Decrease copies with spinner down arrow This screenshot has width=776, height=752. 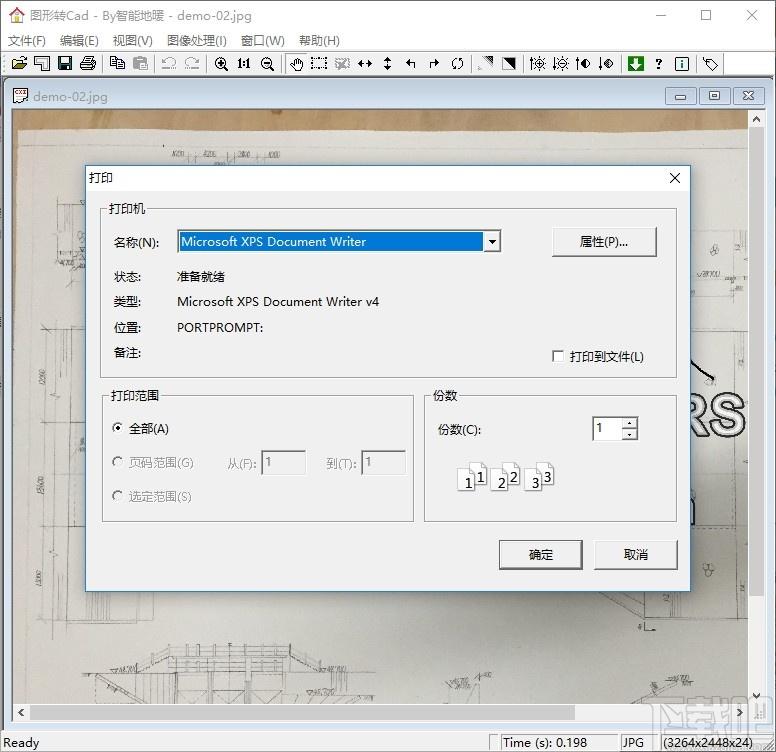630,434
